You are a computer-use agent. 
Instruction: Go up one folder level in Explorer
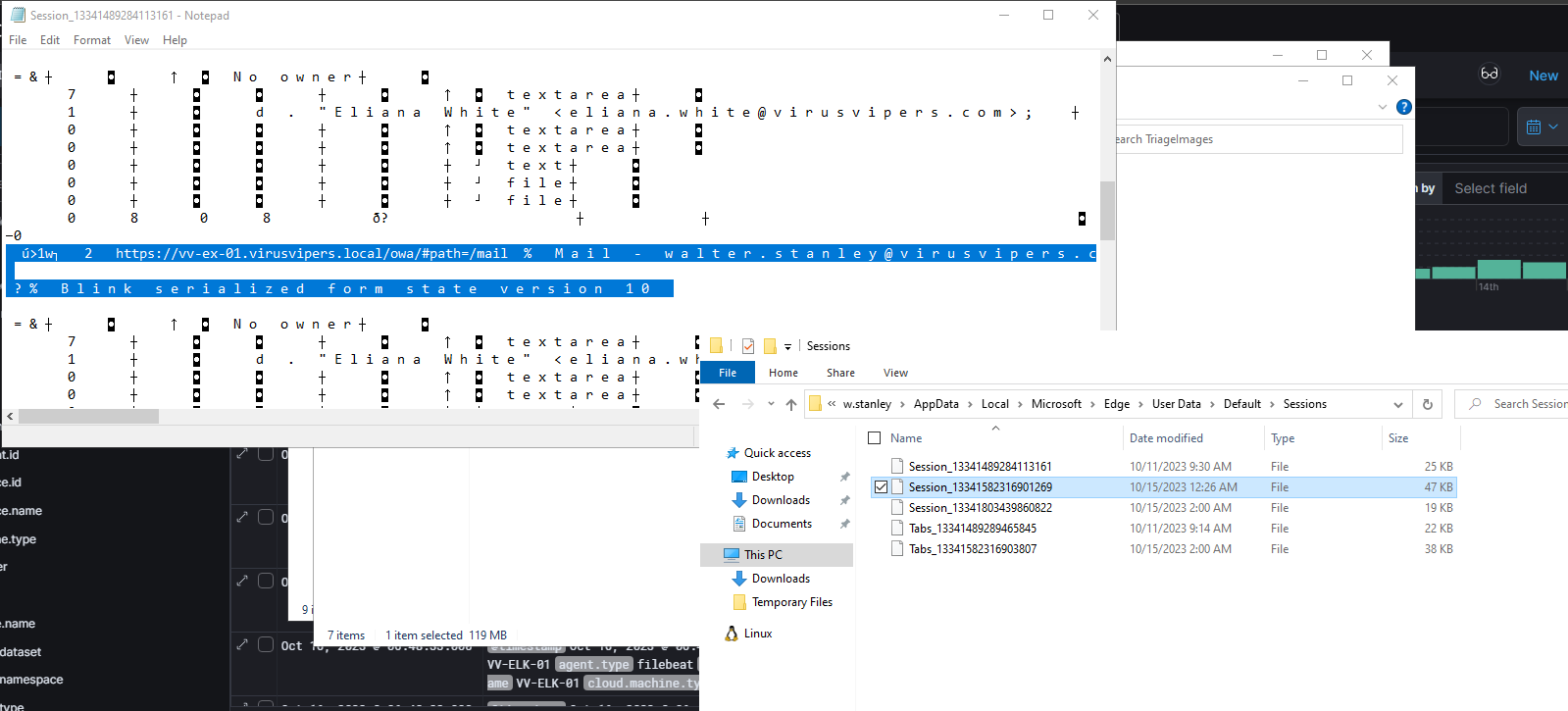791,404
